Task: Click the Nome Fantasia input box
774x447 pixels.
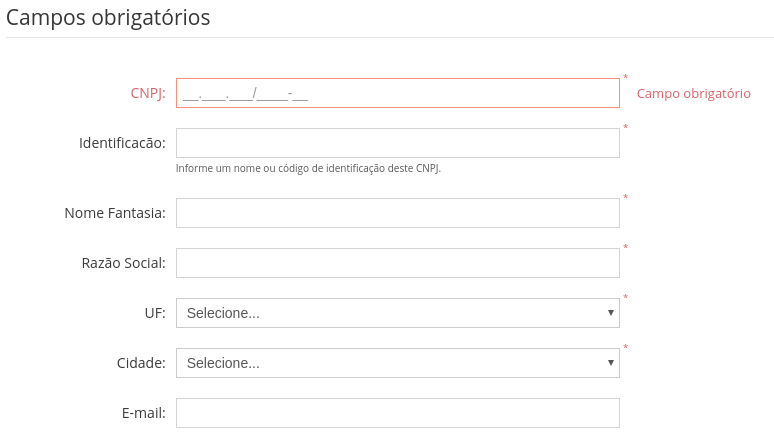Action: [x=397, y=213]
